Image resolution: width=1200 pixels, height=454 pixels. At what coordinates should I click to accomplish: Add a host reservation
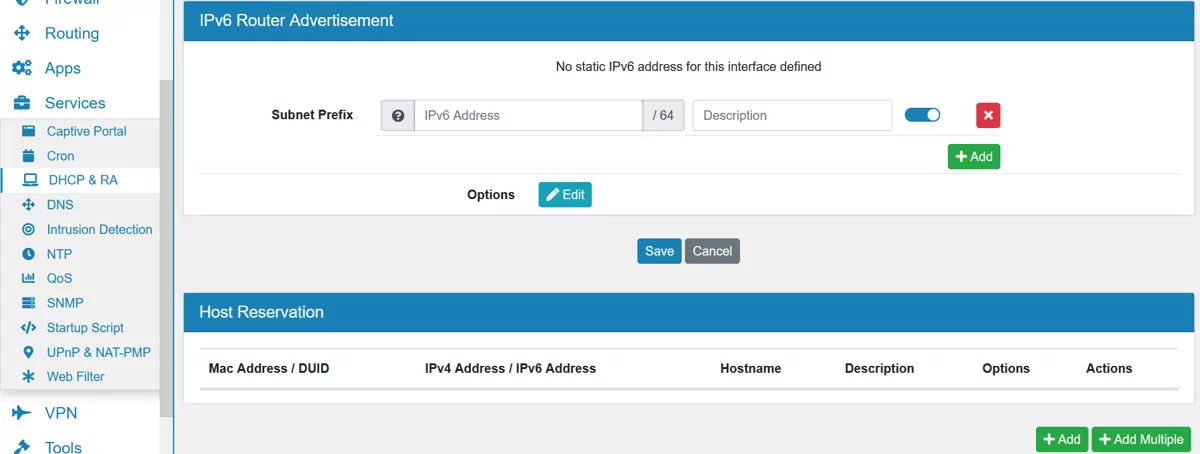1062,439
